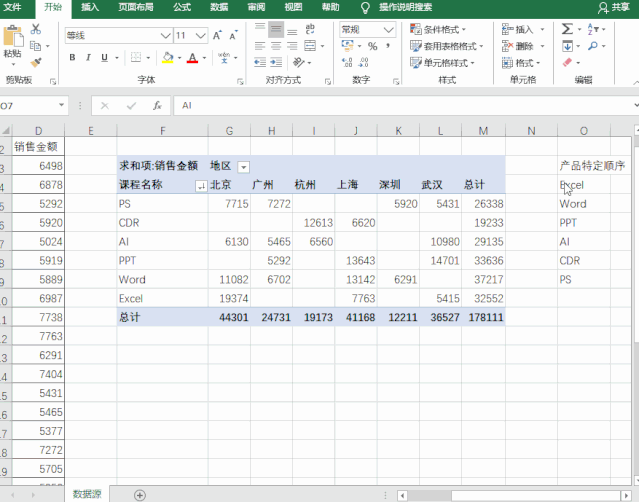Add a new sheet with plus icon
639x502 pixels.
click(x=140, y=495)
